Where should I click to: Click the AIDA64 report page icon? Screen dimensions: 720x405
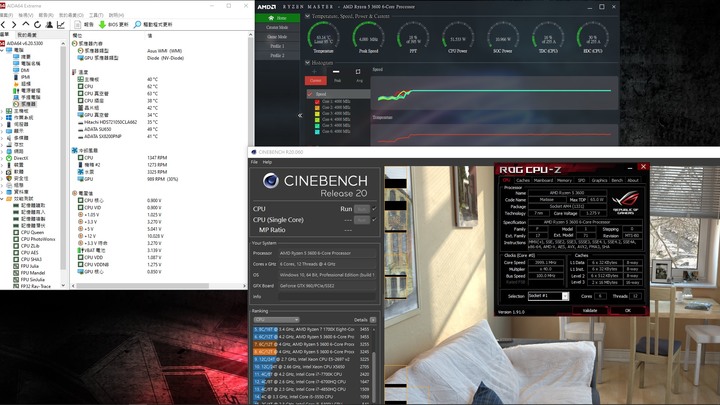(x=78, y=25)
